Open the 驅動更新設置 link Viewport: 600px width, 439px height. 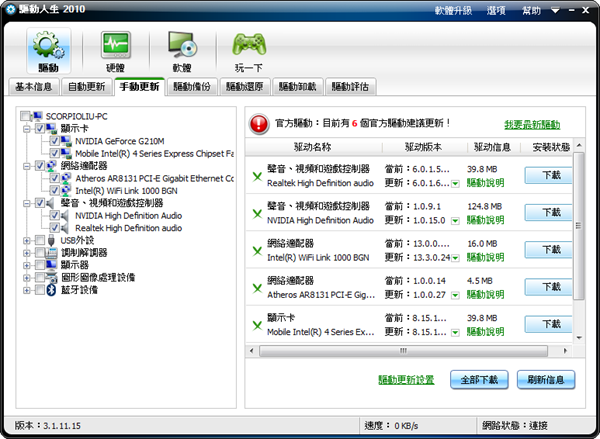(x=406, y=380)
